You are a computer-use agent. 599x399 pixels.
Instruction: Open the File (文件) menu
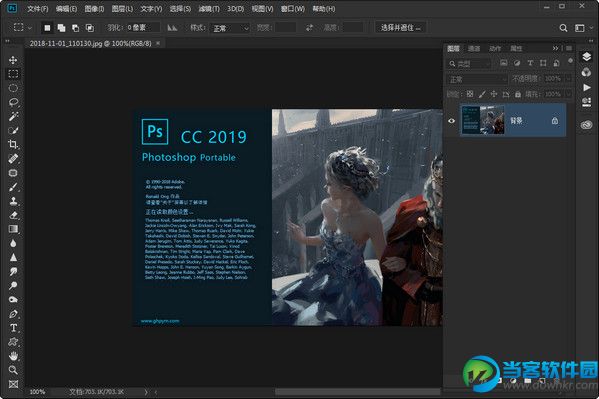click(x=37, y=8)
